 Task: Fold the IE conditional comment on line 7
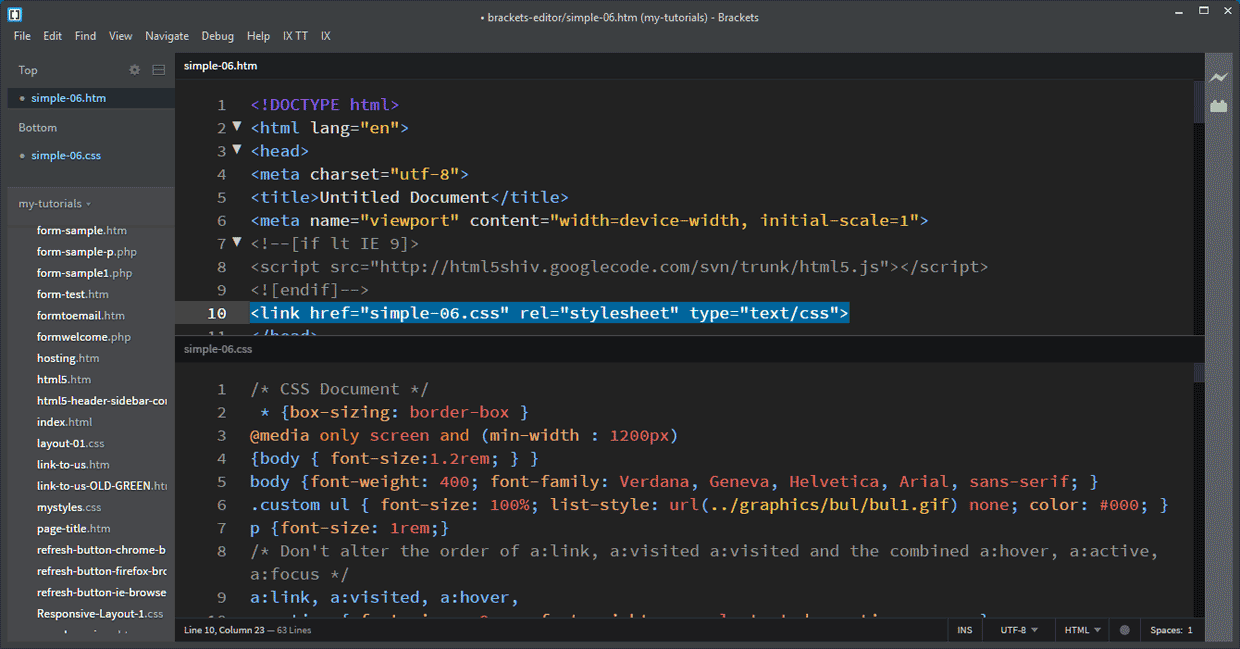(237, 243)
